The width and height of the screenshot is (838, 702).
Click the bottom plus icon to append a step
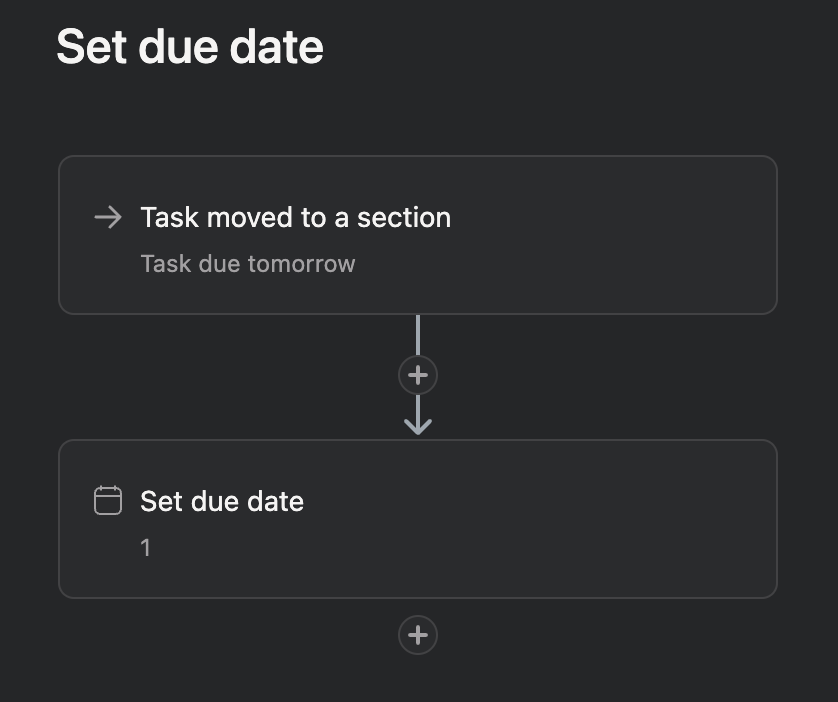point(418,635)
